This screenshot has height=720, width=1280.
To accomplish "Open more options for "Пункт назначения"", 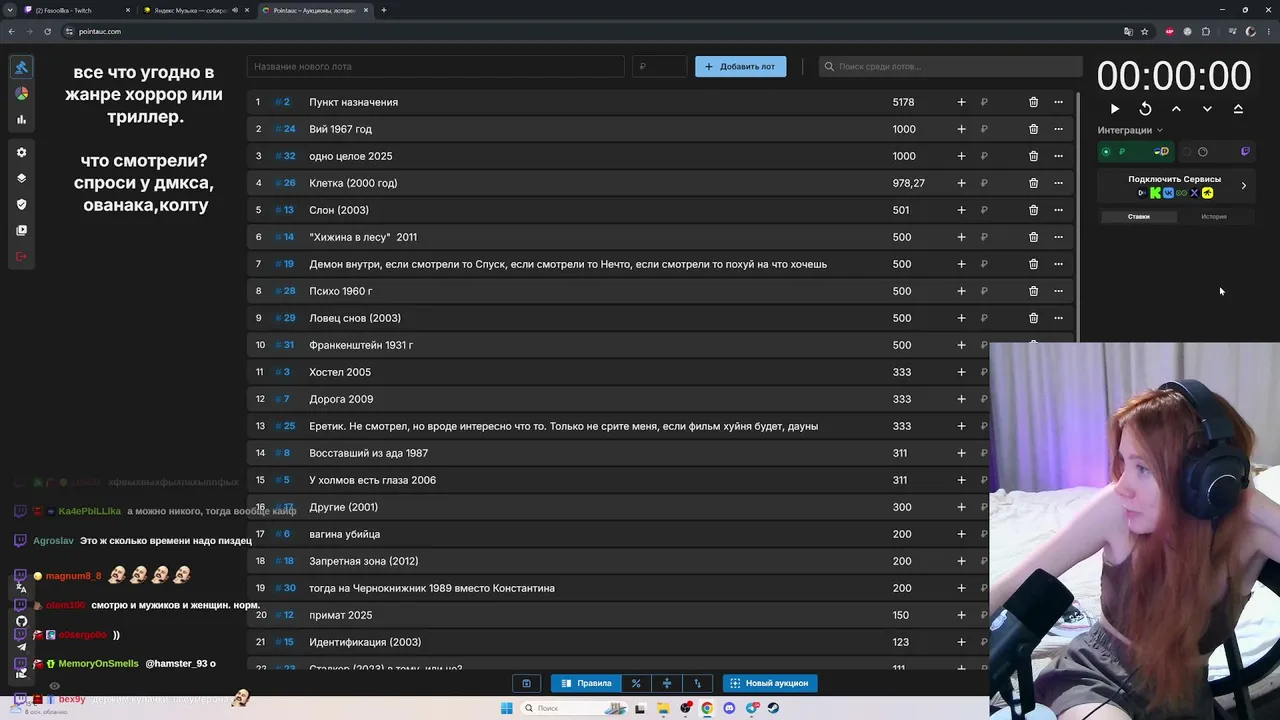I will [x=1058, y=102].
